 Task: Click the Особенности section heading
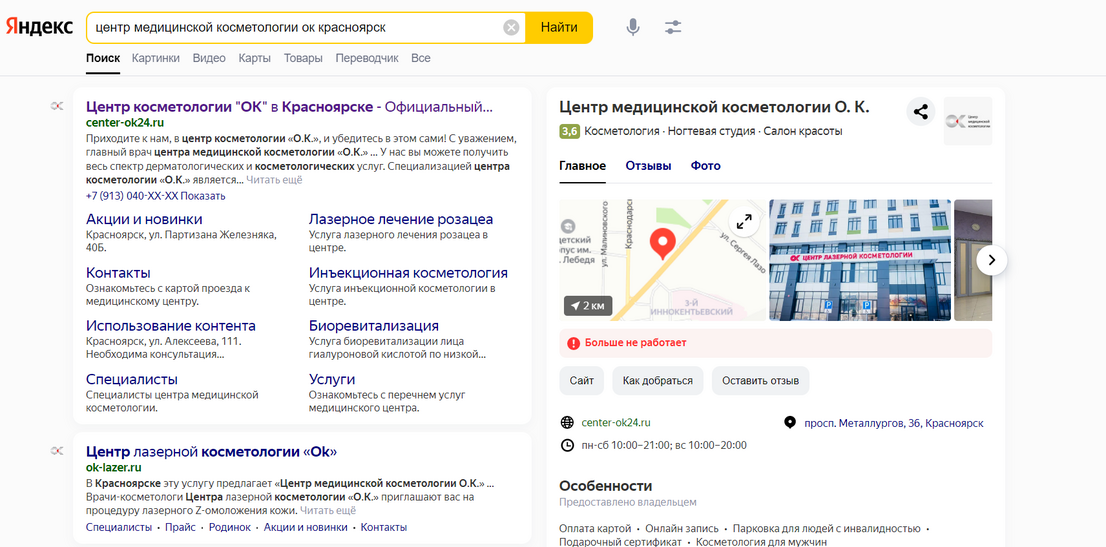[605, 486]
